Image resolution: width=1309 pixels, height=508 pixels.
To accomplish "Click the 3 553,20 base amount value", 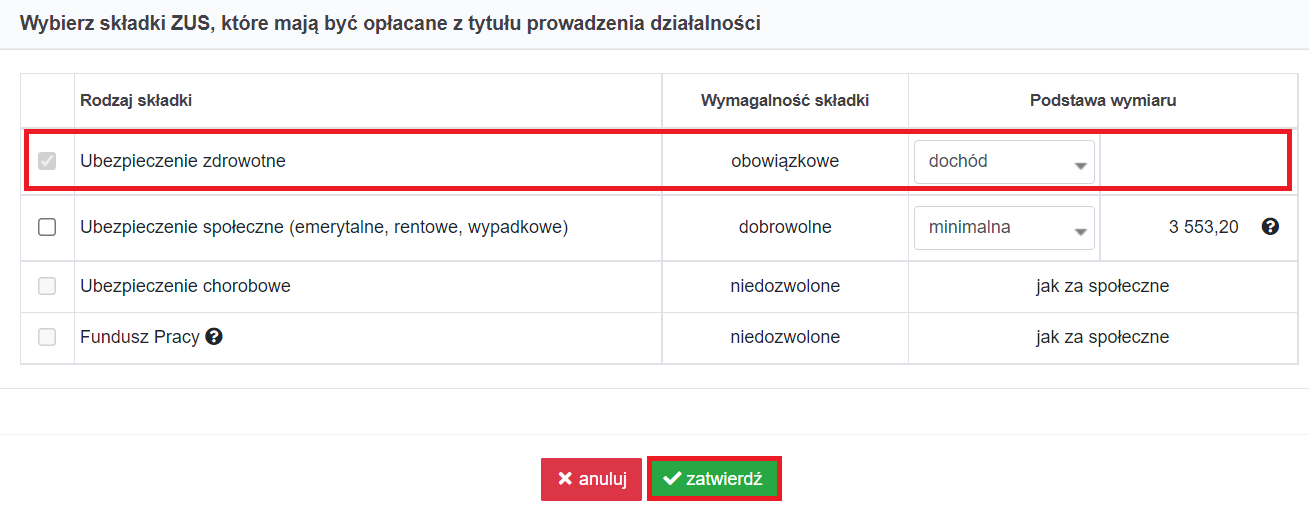I will 1204,227.
